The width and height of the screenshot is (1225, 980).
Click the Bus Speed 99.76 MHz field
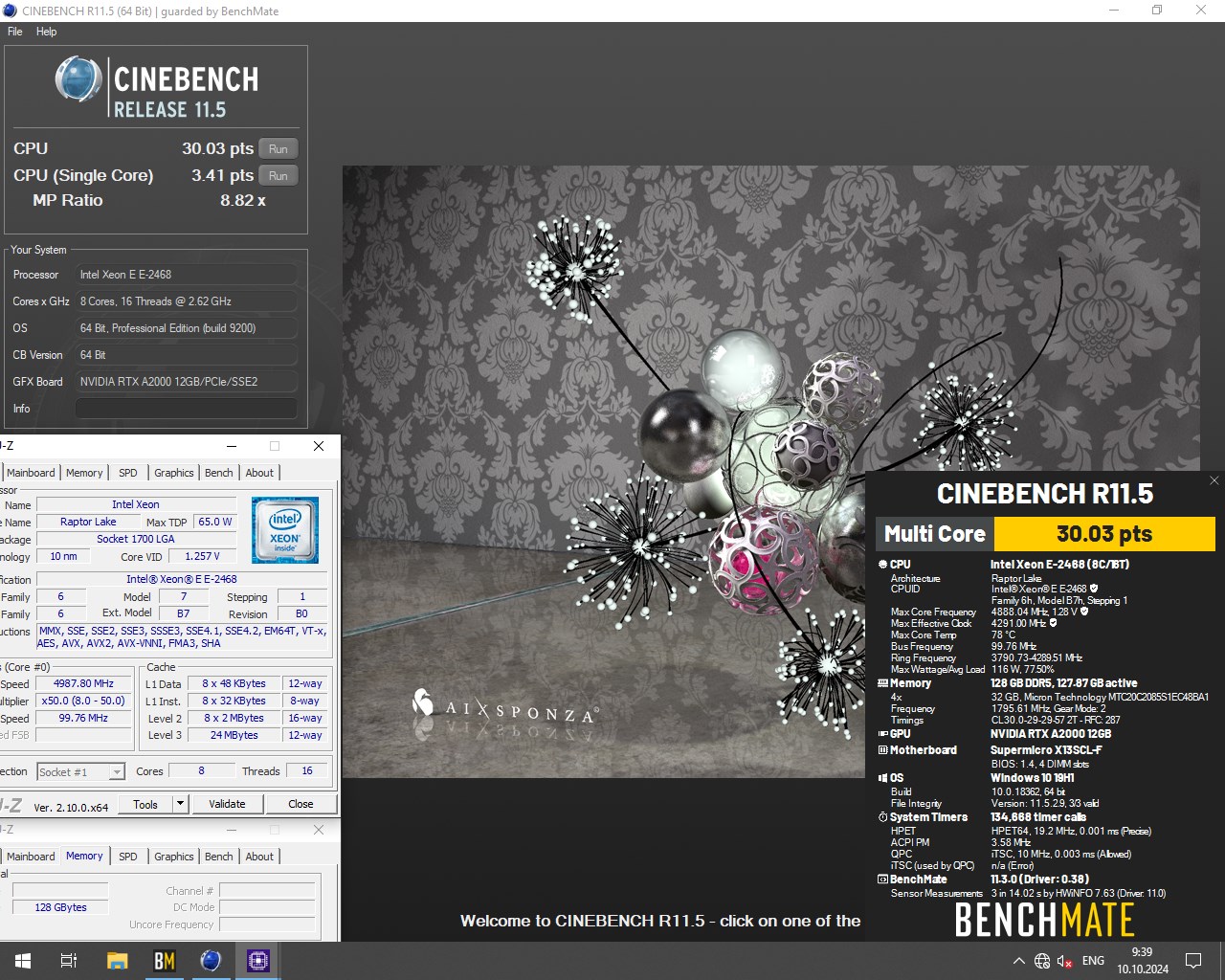(x=84, y=718)
